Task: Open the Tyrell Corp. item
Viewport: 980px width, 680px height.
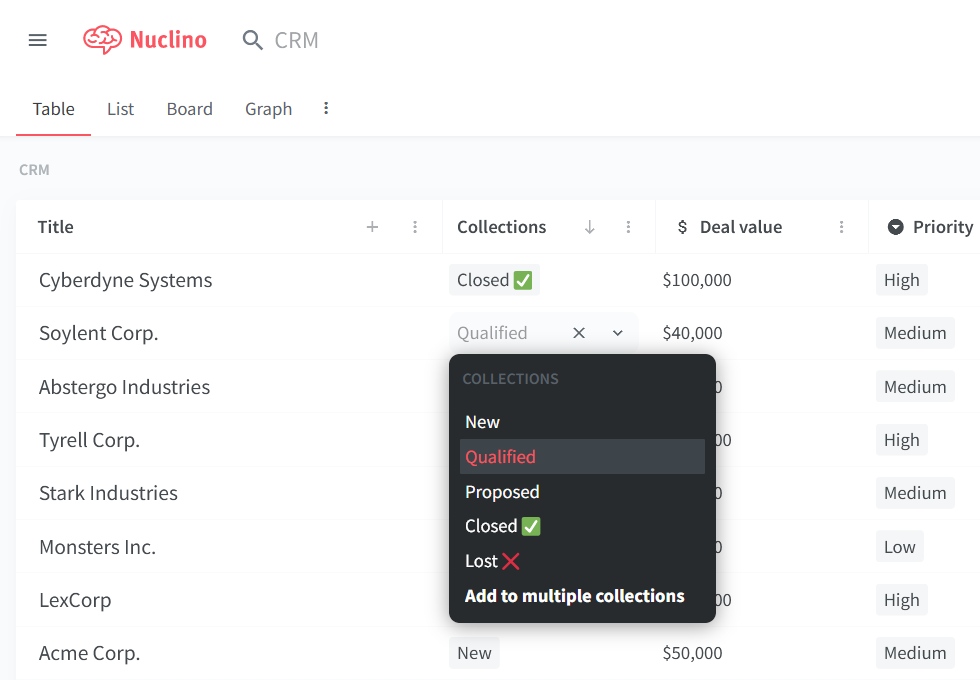Action: (89, 440)
